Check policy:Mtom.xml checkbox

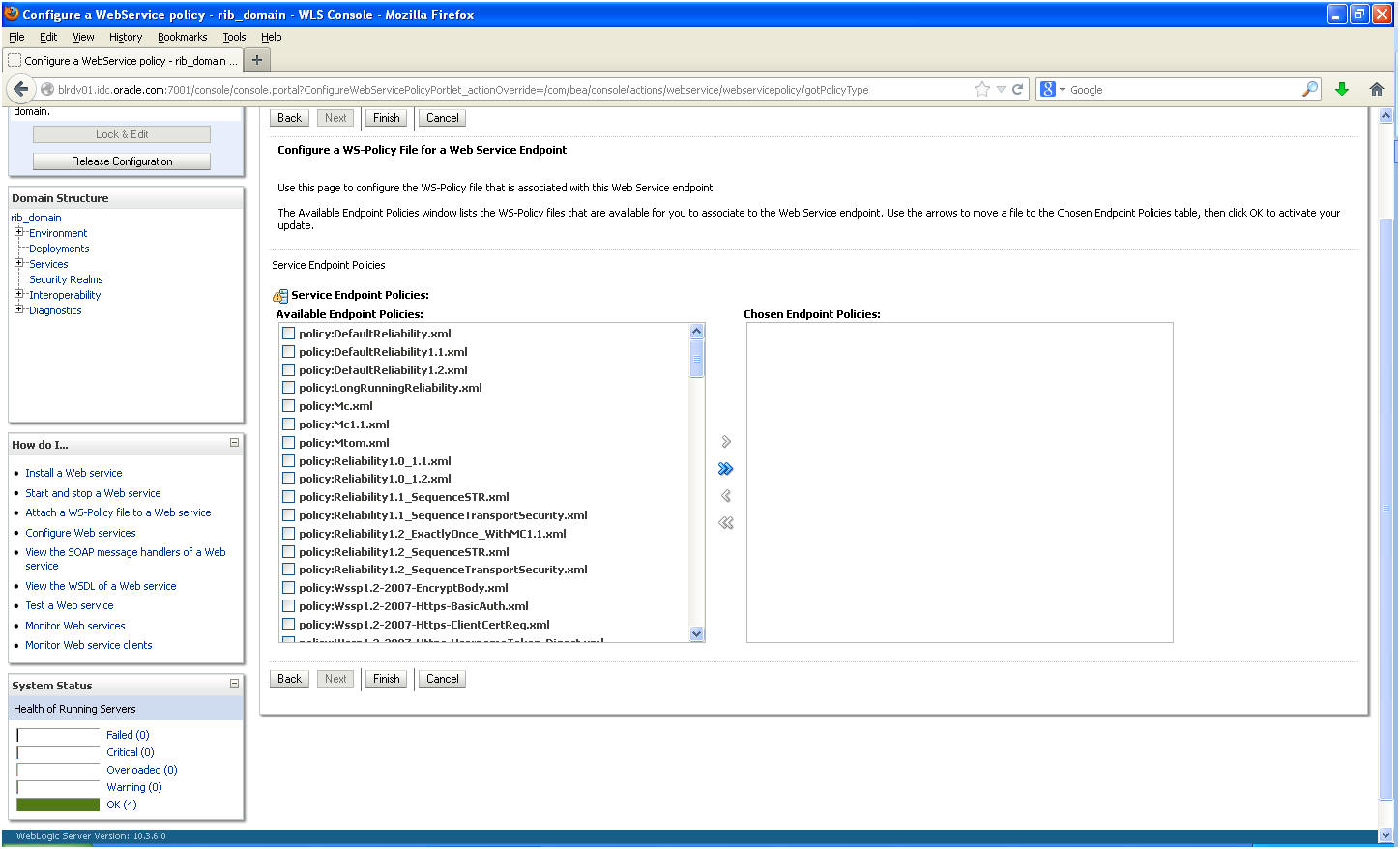(x=288, y=443)
